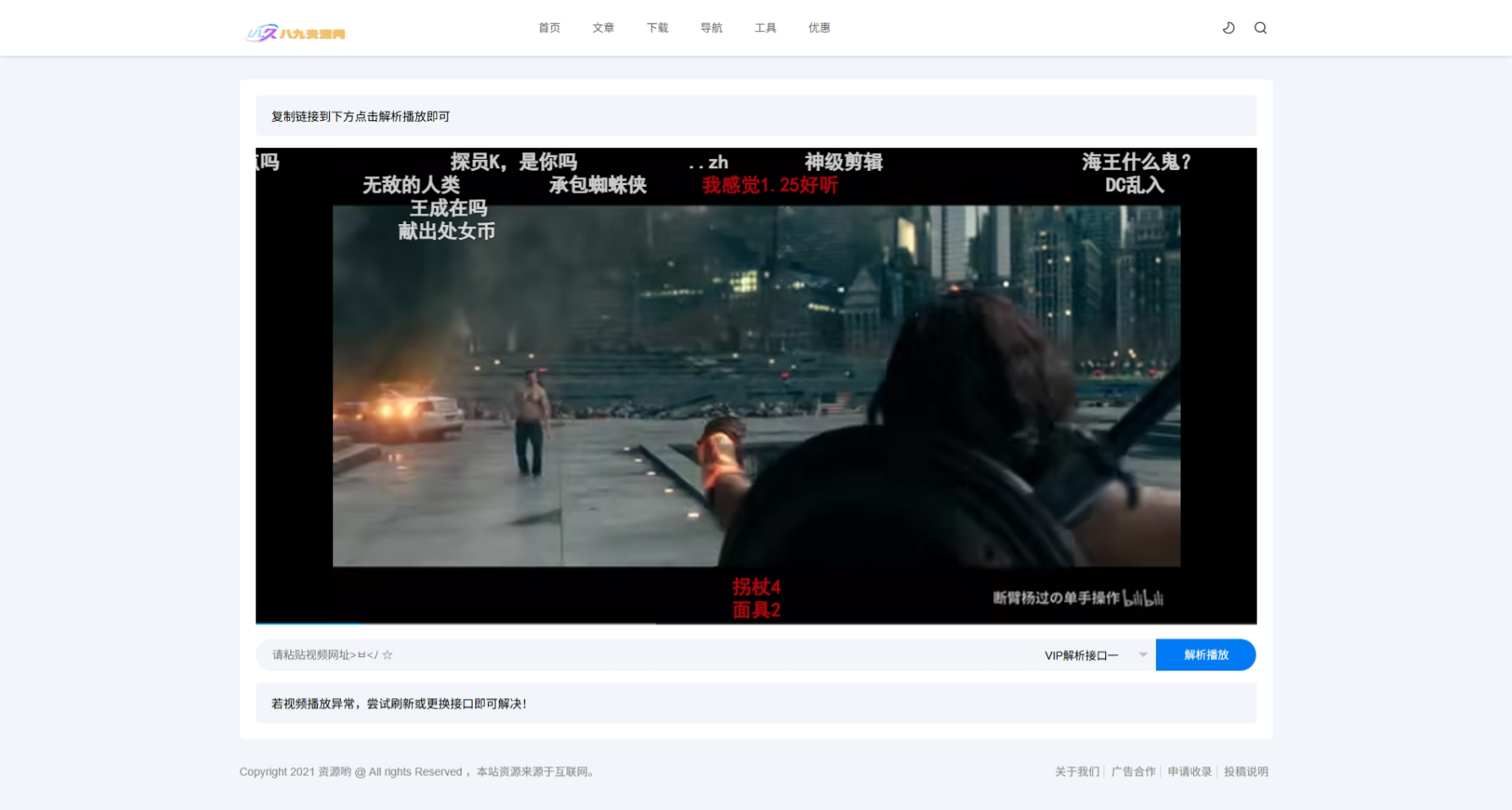Click the 八九资源网 site logo
1512x810 pixels.
tap(295, 33)
